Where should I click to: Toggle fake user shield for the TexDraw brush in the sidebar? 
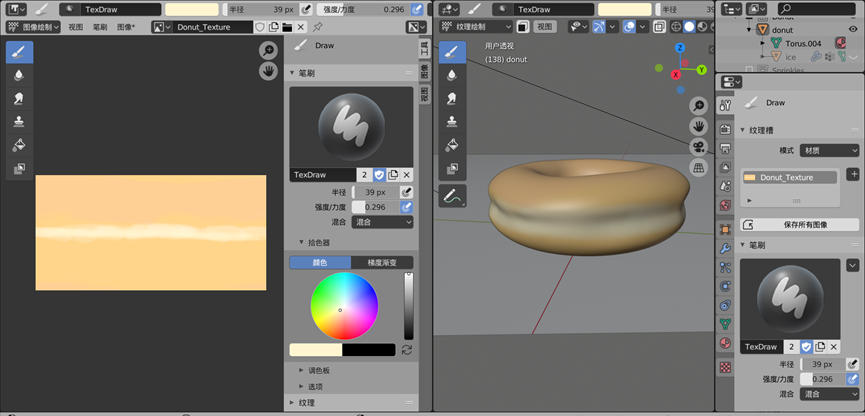point(379,175)
